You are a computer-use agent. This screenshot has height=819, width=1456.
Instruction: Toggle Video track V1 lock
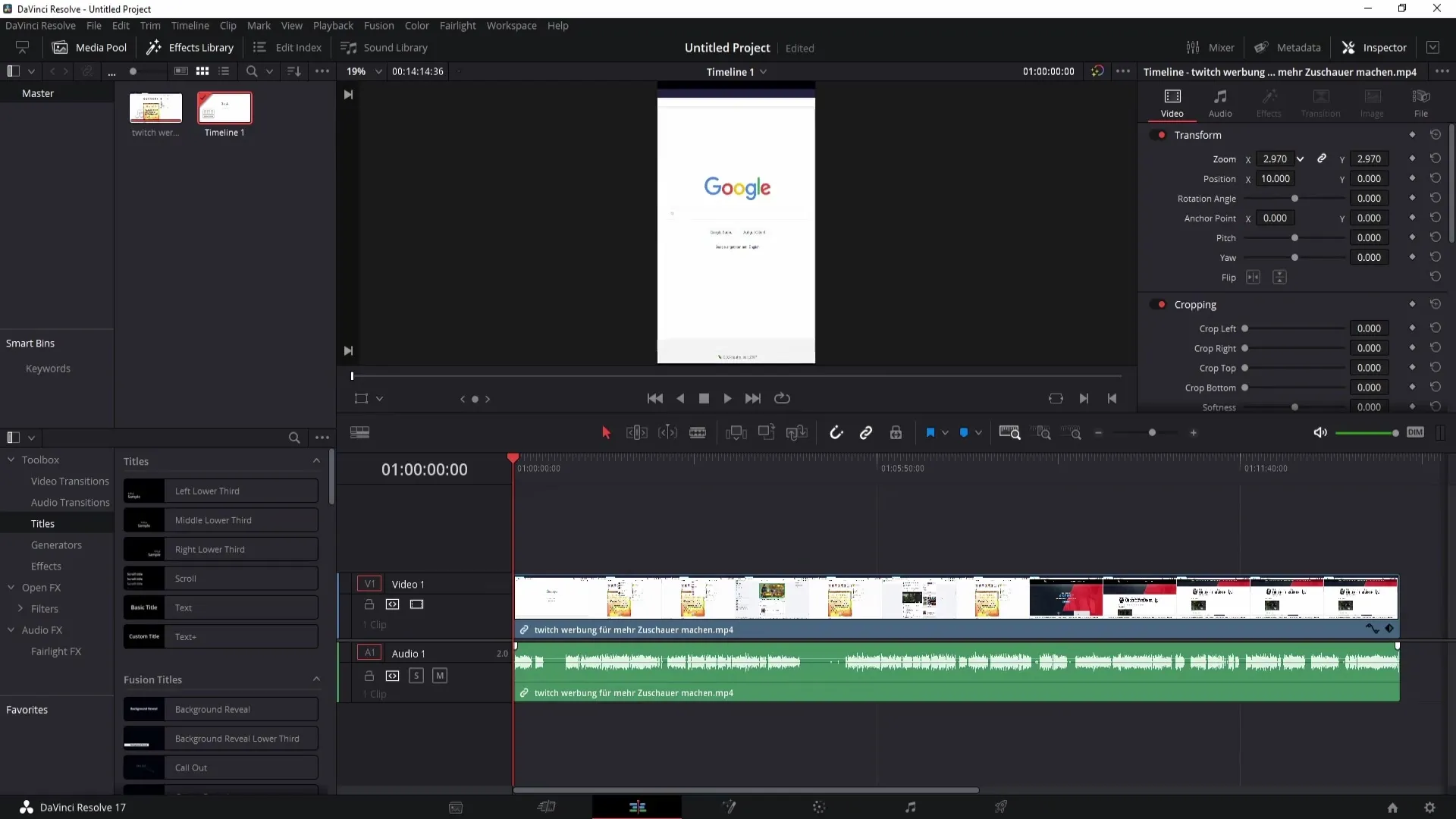click(x=369, y=604)
